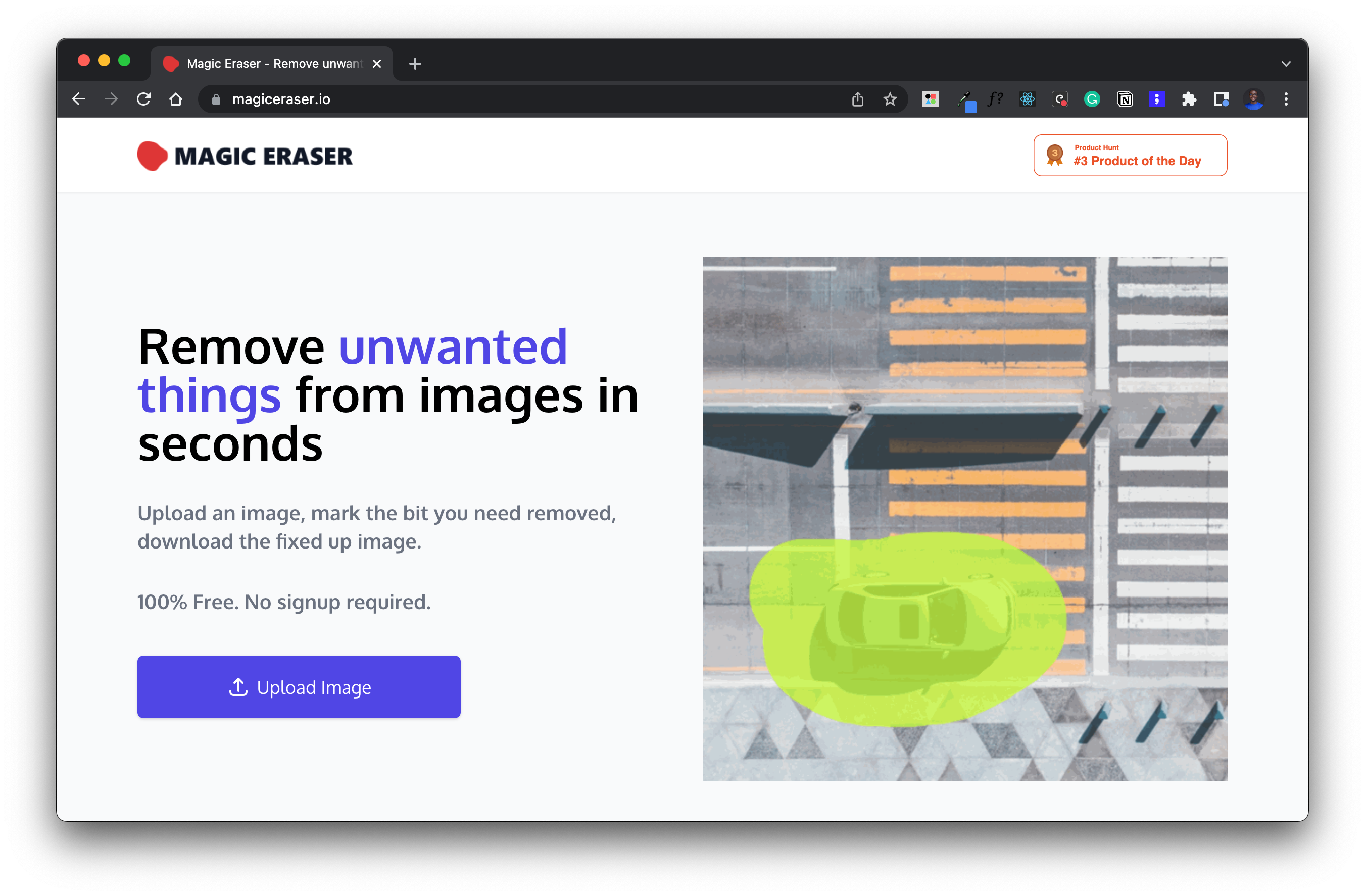Open the Extensions puzzle piece menu
Viewport: 1365px width, 896px height.
1189,99
